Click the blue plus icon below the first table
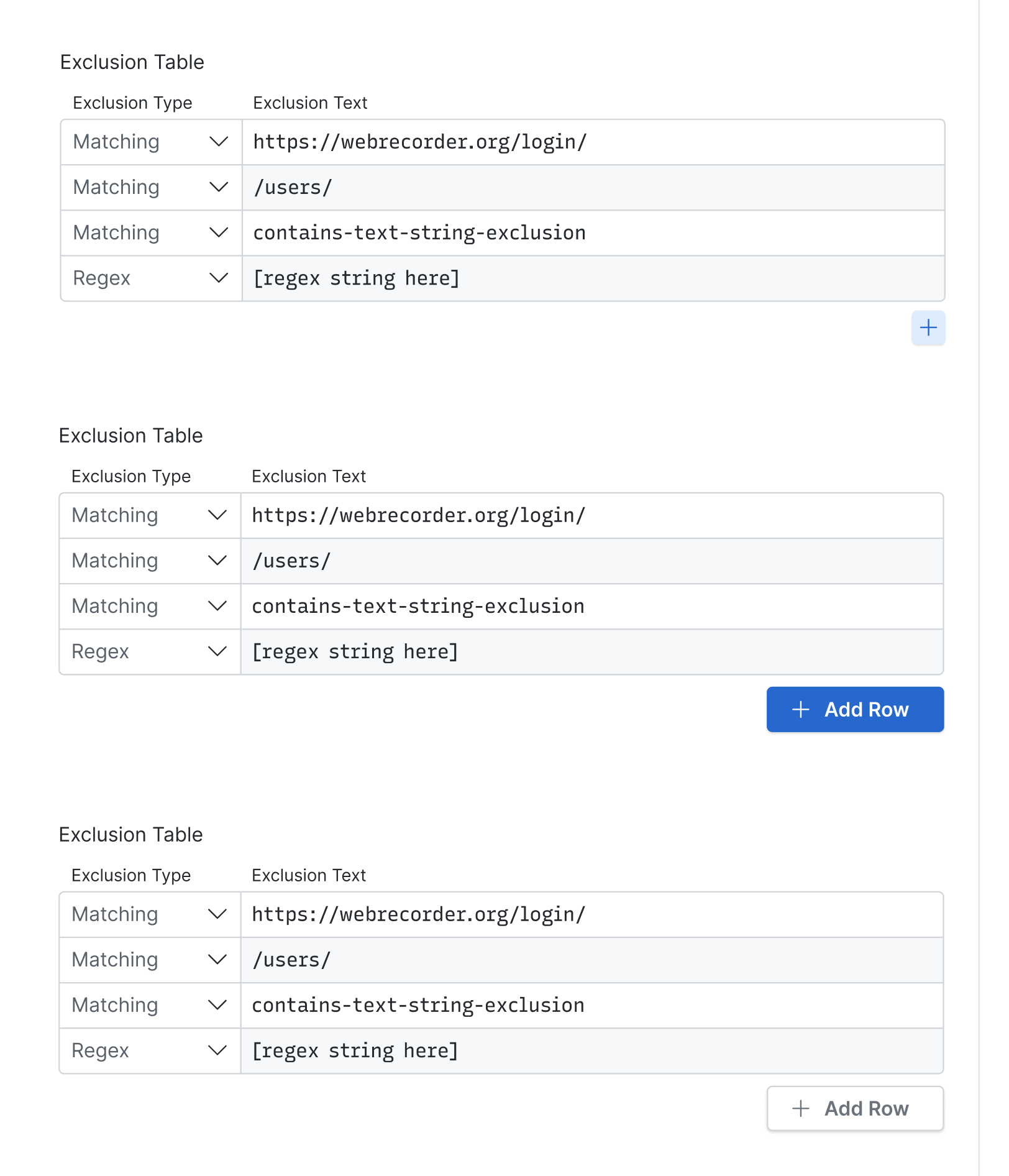The height and width of the screenshot is (1176, 1009). click(928, 328)
